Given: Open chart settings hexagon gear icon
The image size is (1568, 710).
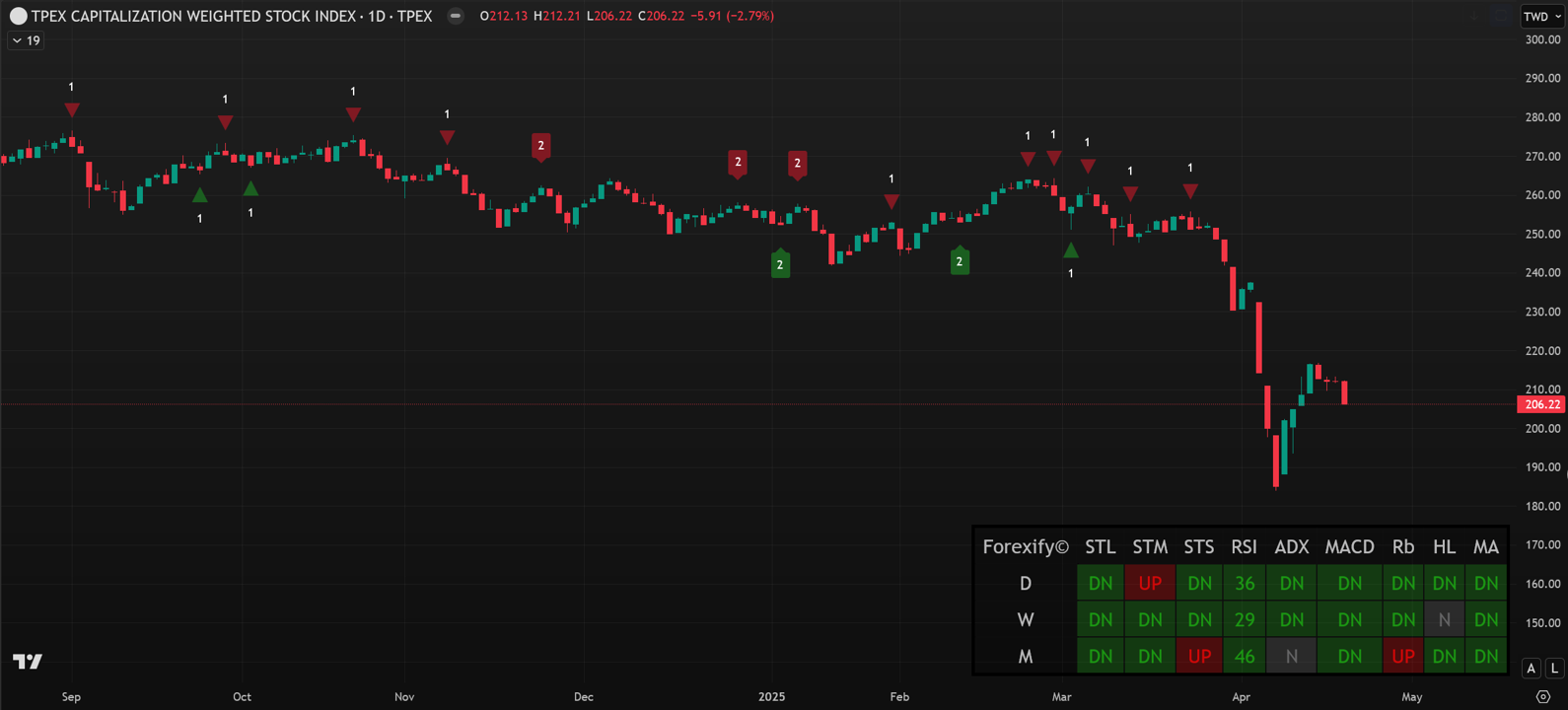Looking at the screenshot, I should 1543,696.
